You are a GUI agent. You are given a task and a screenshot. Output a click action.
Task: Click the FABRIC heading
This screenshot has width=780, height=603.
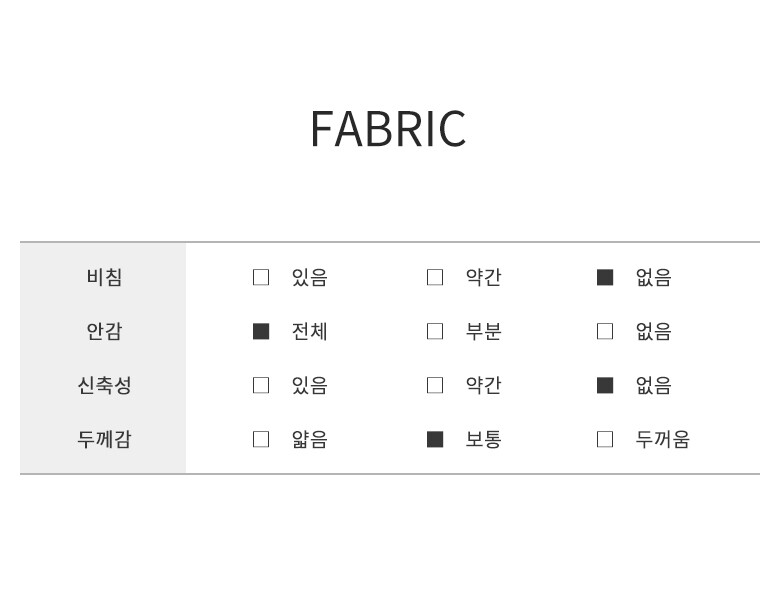click(x=388, y=129)
